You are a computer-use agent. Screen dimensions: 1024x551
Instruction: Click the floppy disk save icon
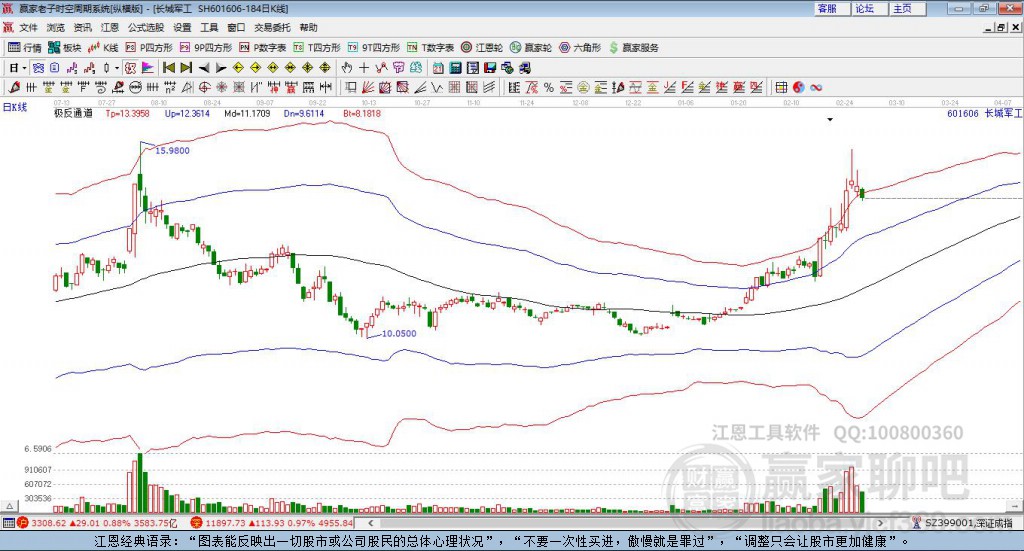click(490, 68)
